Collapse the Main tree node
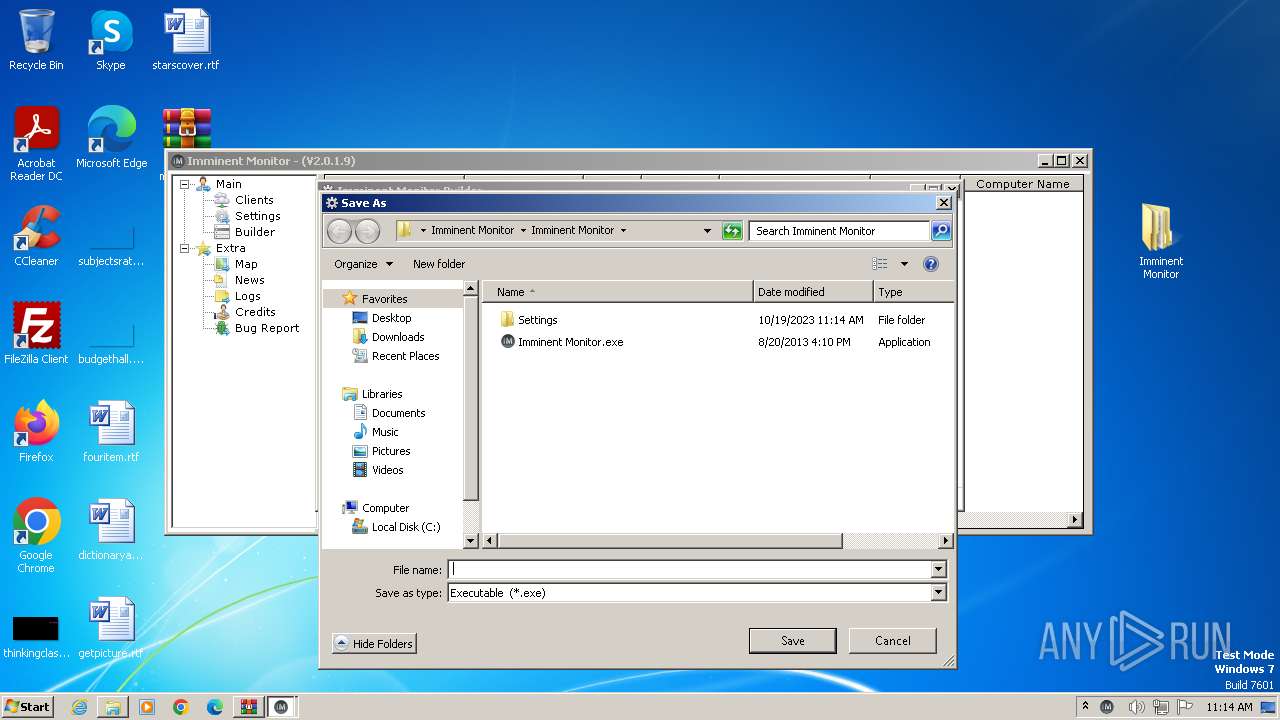Image resolution: width=1280 pixels, height=720 pixels. pos(184,184)
